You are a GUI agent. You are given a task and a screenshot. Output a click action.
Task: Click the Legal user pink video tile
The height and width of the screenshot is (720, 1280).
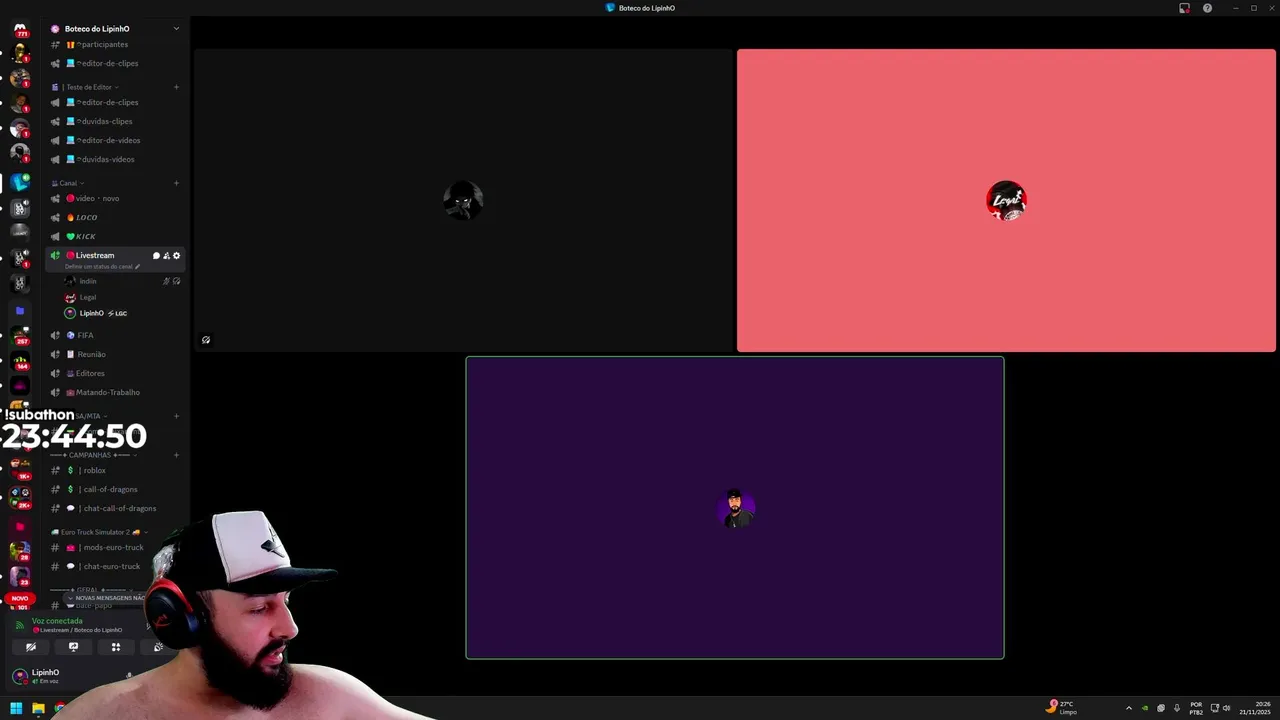point(1006,200)
